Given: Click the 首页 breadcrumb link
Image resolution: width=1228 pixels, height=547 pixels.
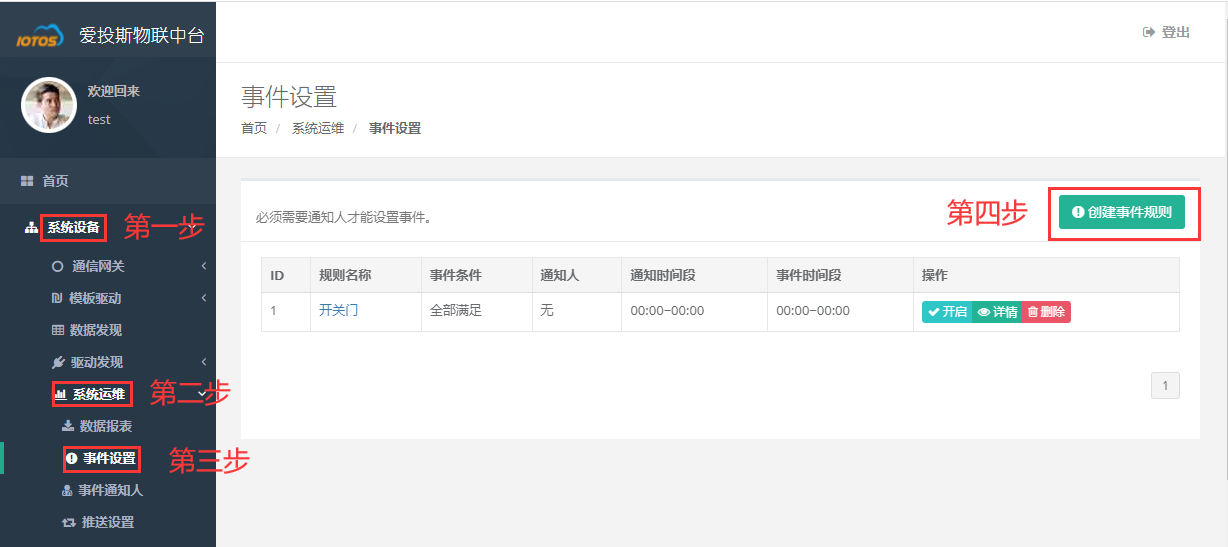Looking at the screenshot, I should point(254,128).
